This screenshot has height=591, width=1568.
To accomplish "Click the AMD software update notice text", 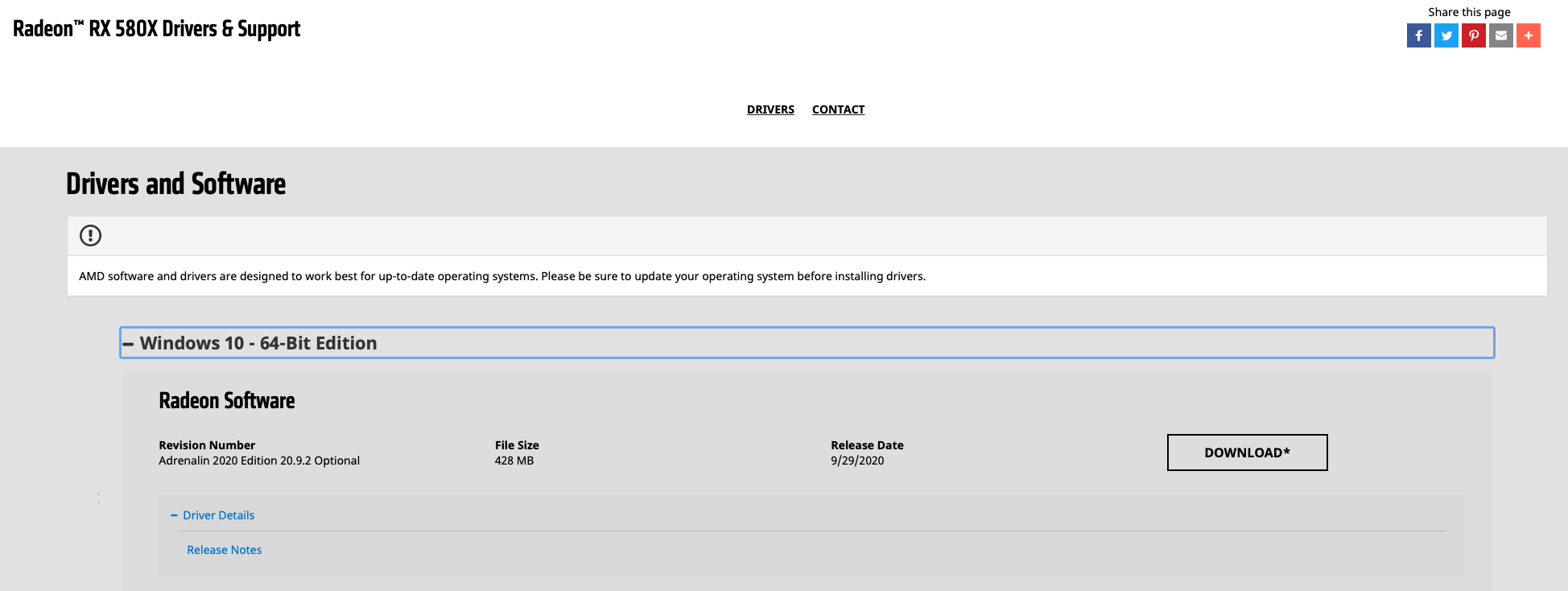I will click(502, 276).
